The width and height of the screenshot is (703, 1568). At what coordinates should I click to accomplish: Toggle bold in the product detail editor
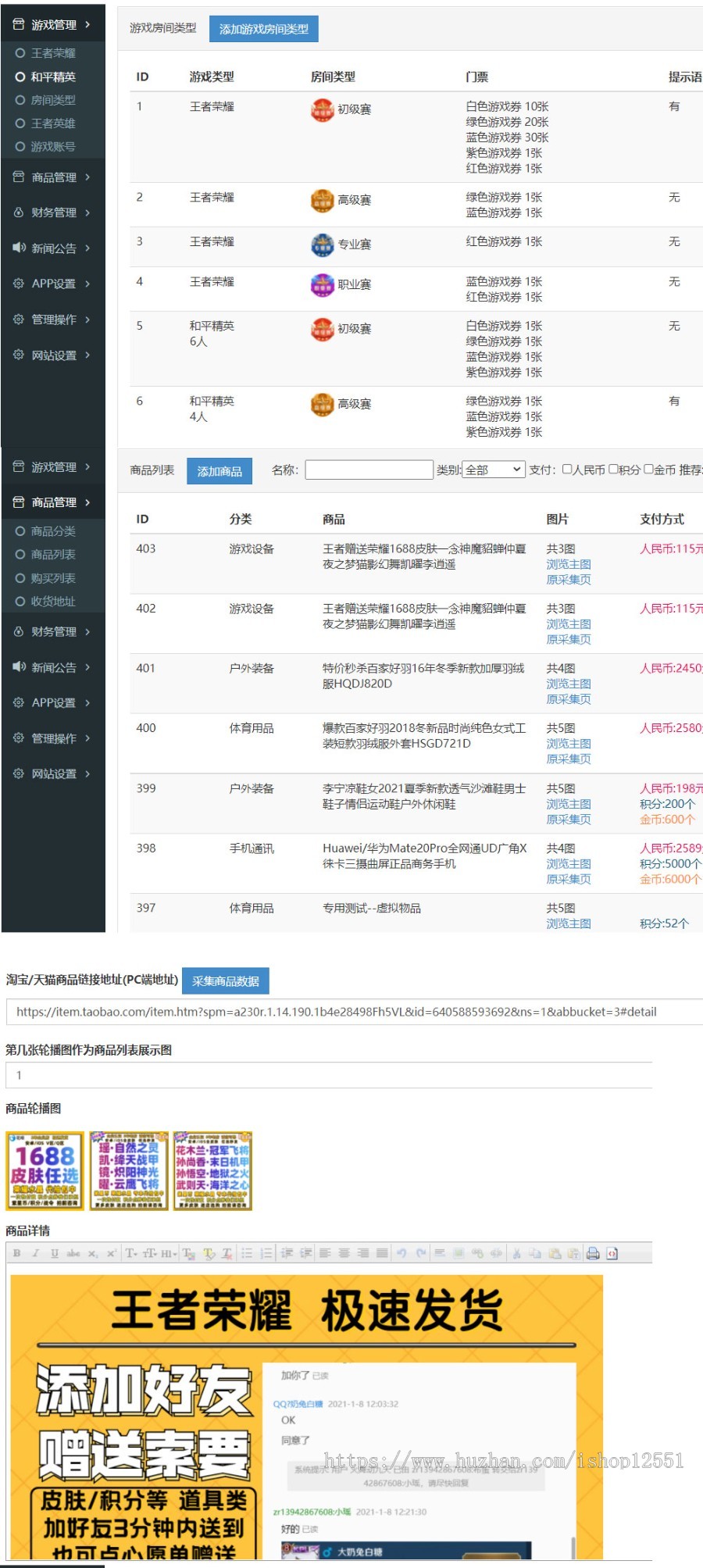point(16,1253)
